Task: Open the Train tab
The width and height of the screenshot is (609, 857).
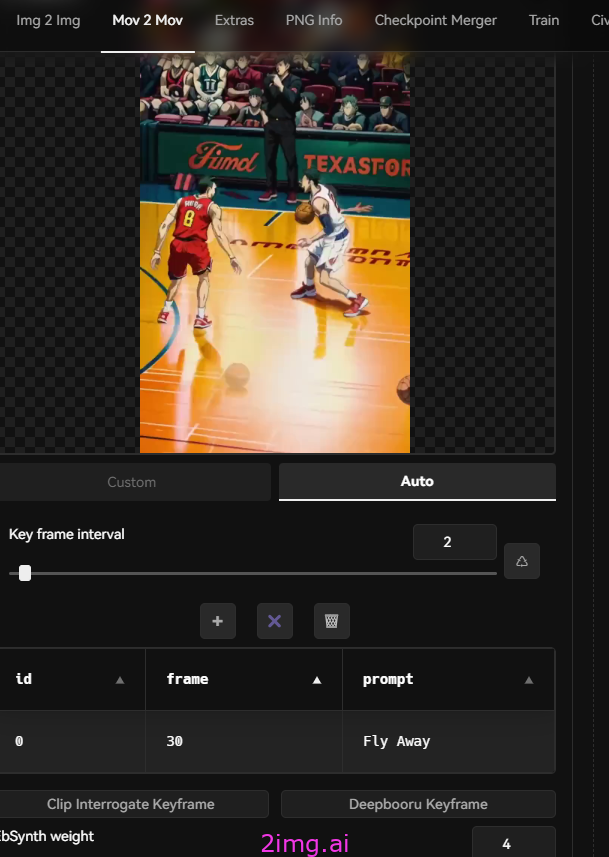Action: [543, 21]
